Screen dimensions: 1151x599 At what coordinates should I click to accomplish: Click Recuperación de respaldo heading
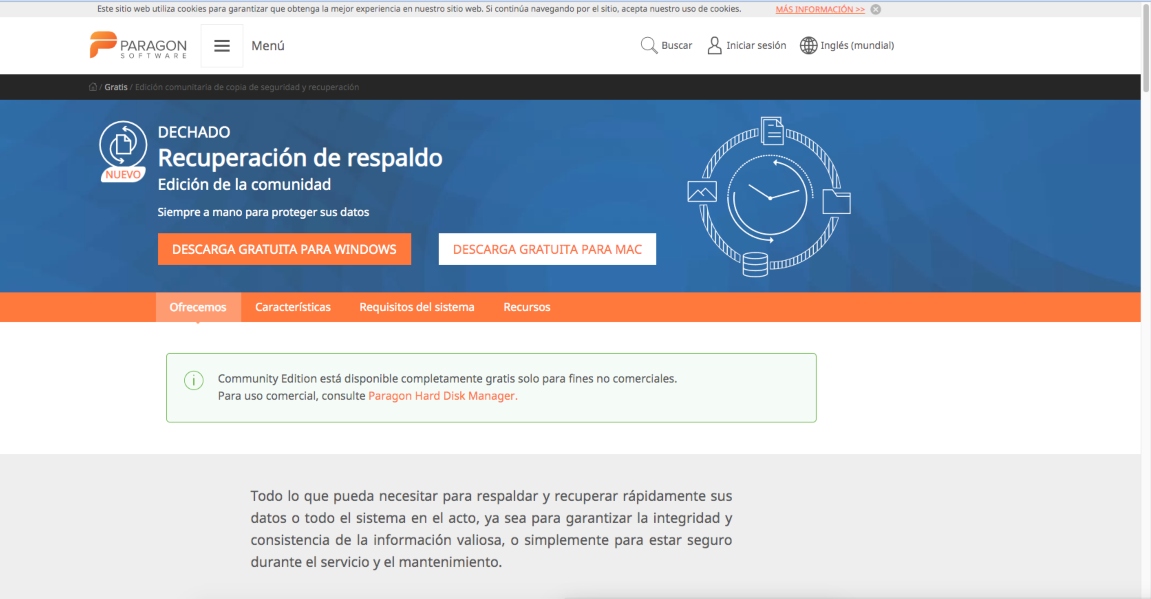tap(300, 158)
